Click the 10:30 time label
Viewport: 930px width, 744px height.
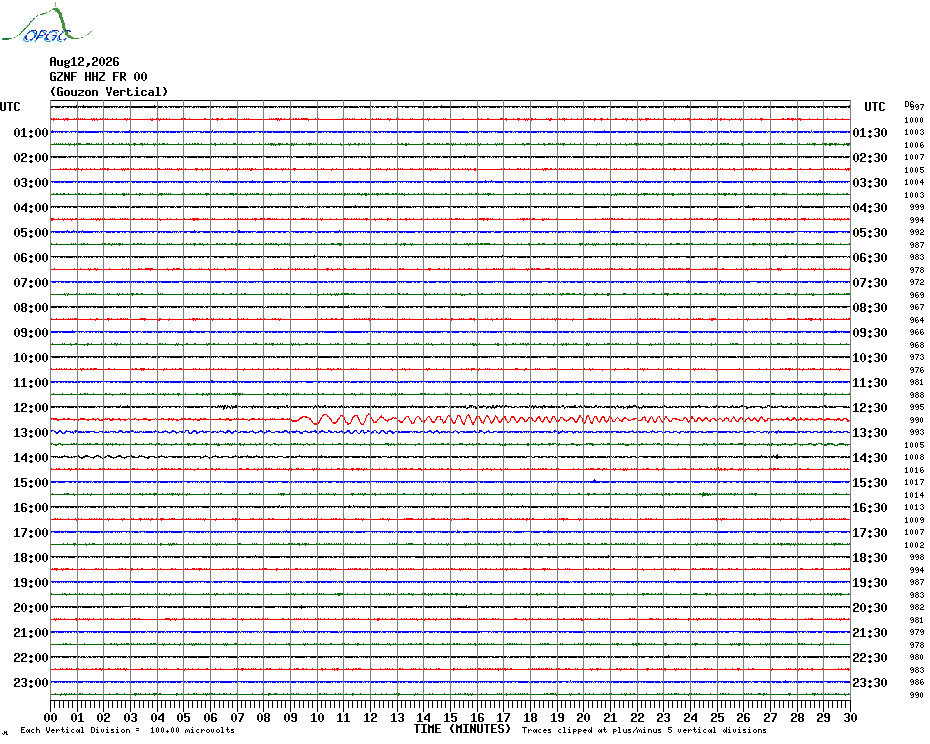tap(870, 357)
